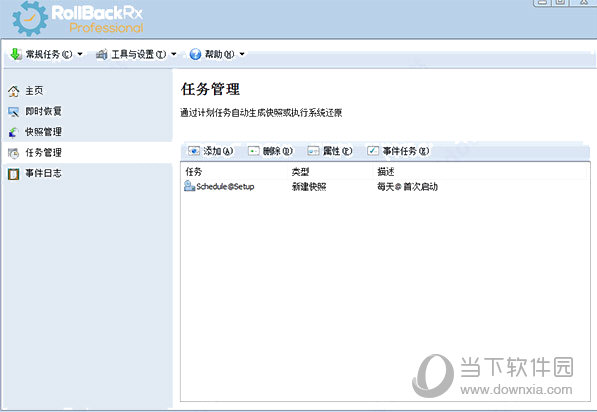
Task: Expand the 帮助 dropdown arrow
Action: [x=242, y=54]
